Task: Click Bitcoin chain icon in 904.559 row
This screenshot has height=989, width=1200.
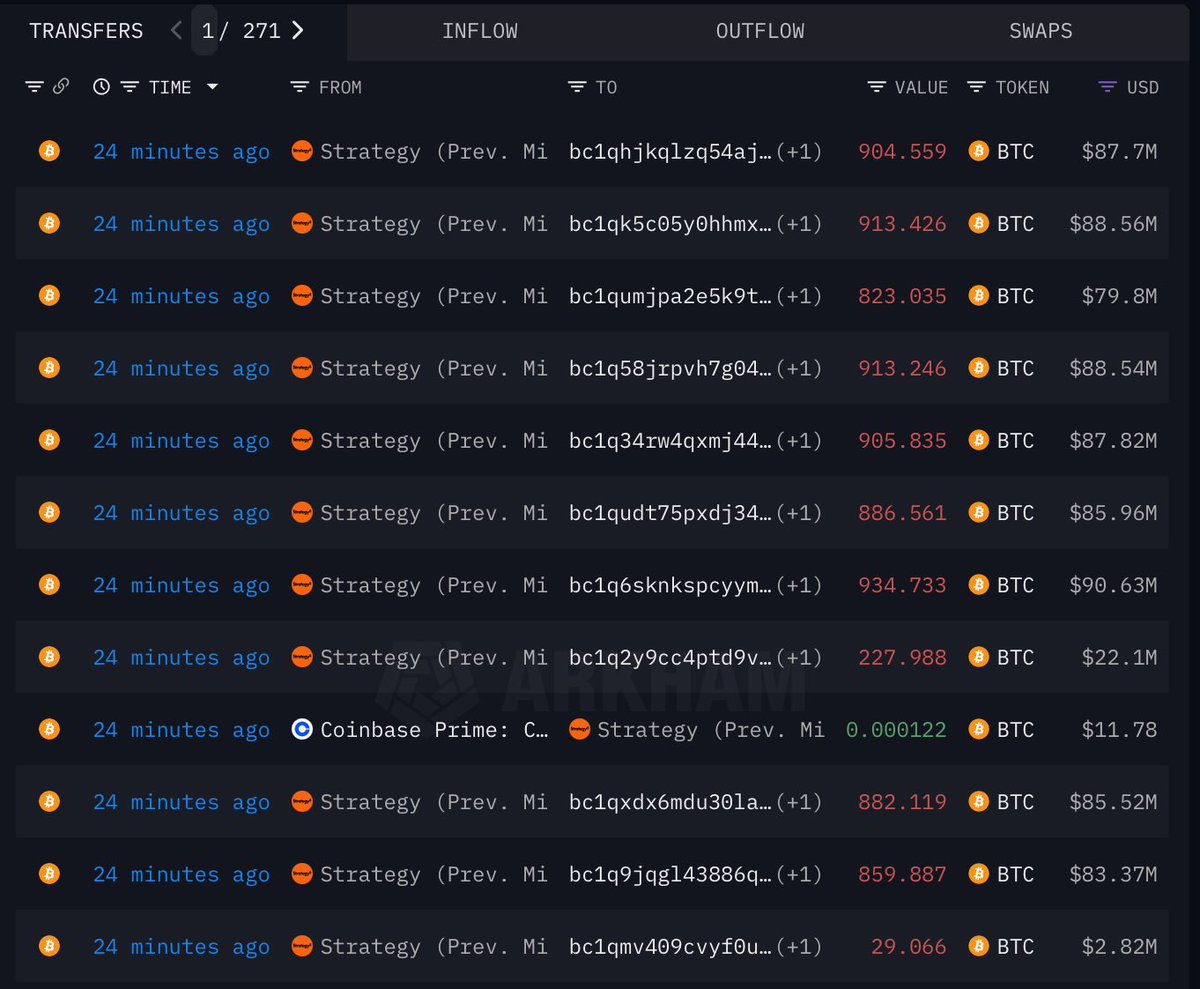Action: tap(49, 151)
